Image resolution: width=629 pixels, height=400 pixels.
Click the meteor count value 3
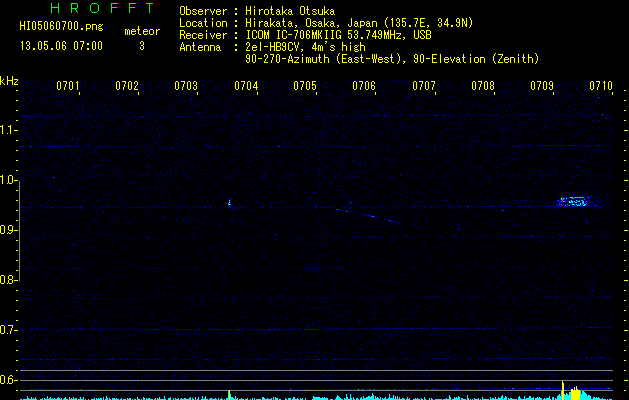pos(142,46)
